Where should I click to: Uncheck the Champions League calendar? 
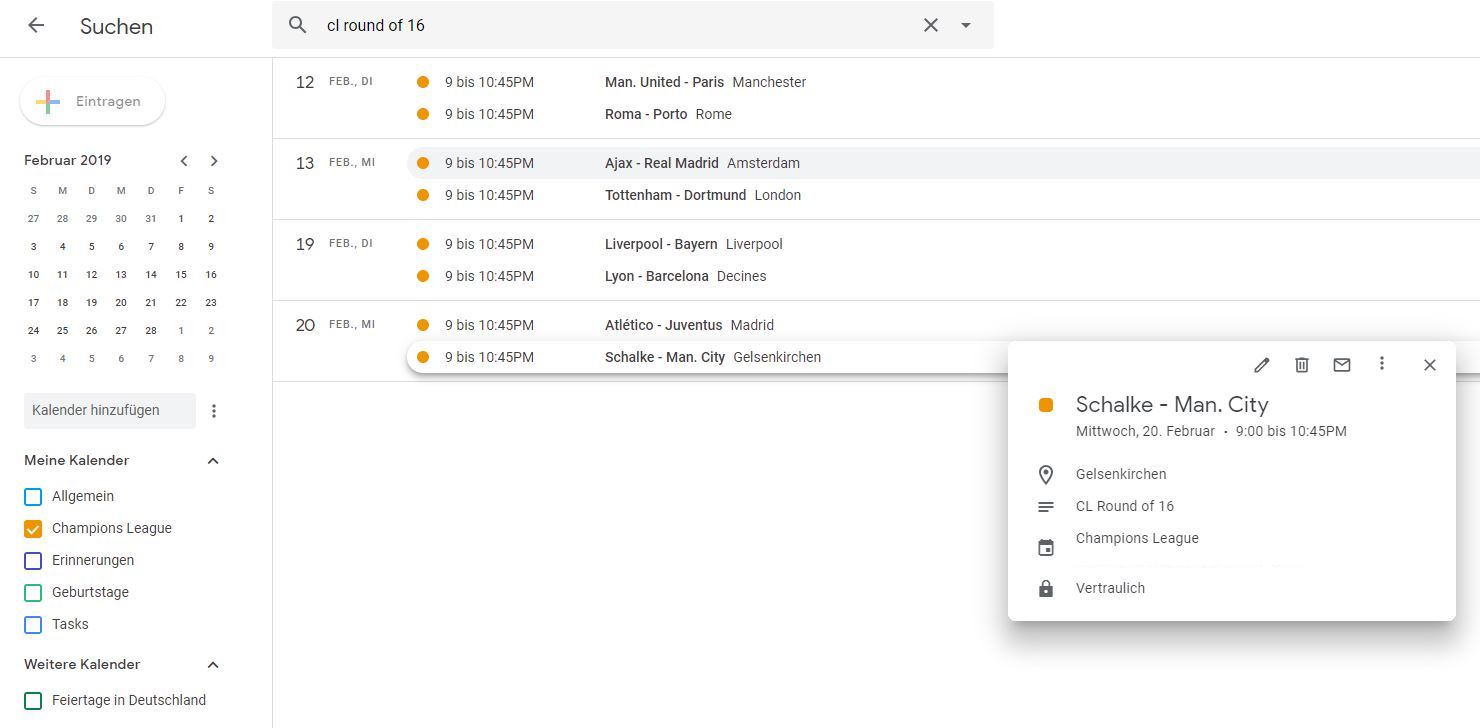pos(33,528)
